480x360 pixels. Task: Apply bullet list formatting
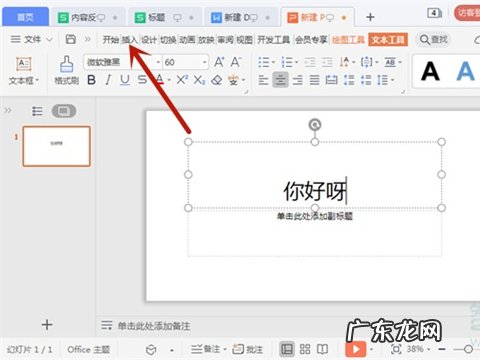[264, 62]
